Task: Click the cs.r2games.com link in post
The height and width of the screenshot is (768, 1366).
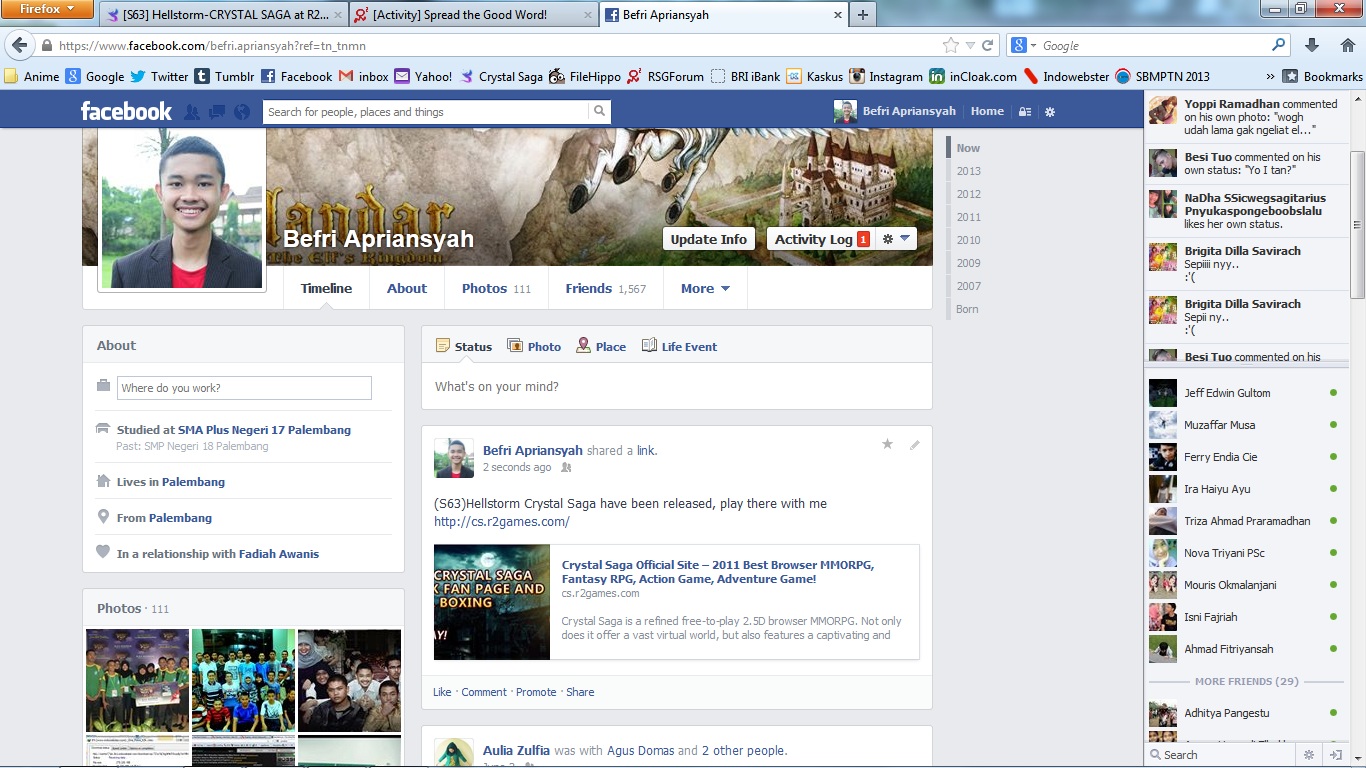Action: [x=501, y=522]
